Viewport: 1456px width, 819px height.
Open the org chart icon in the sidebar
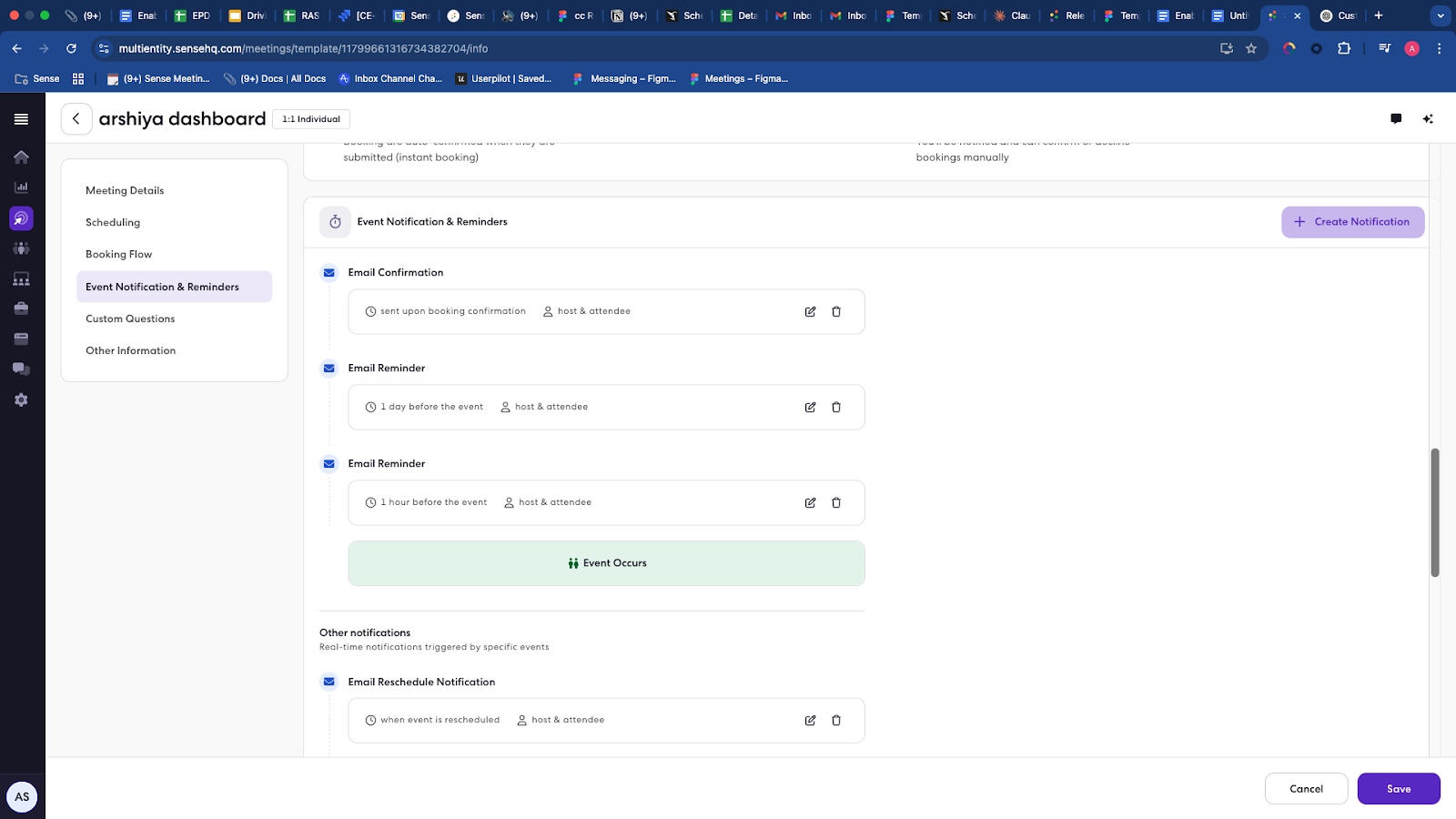[x=21, y=279]
